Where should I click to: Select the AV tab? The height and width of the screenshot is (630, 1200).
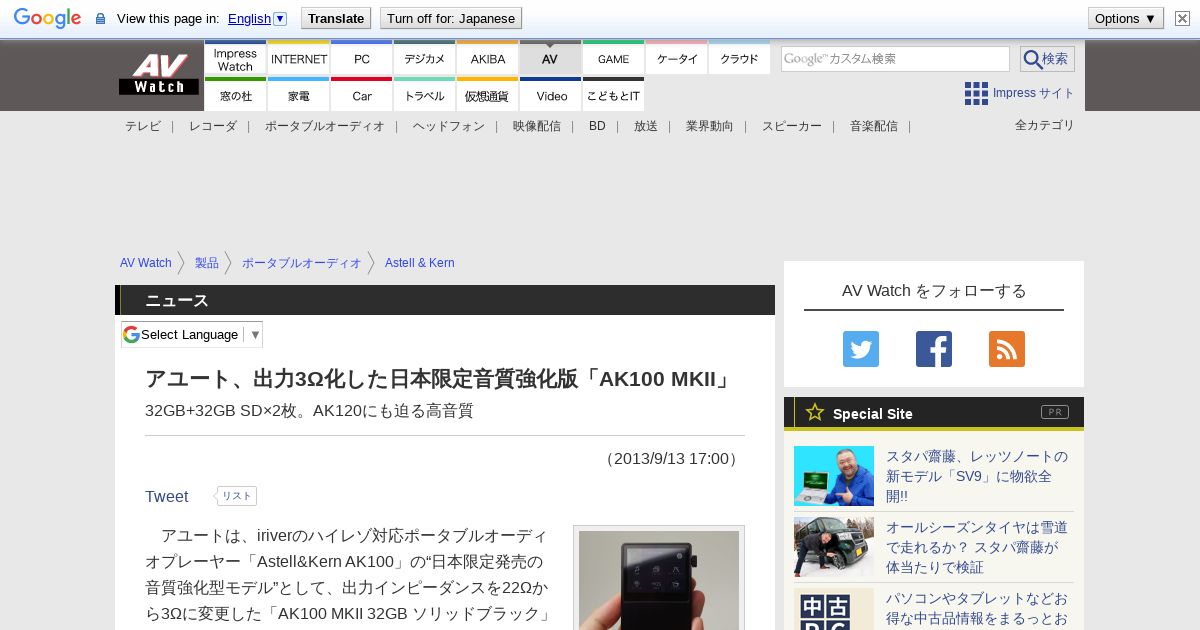click(550, 59)
